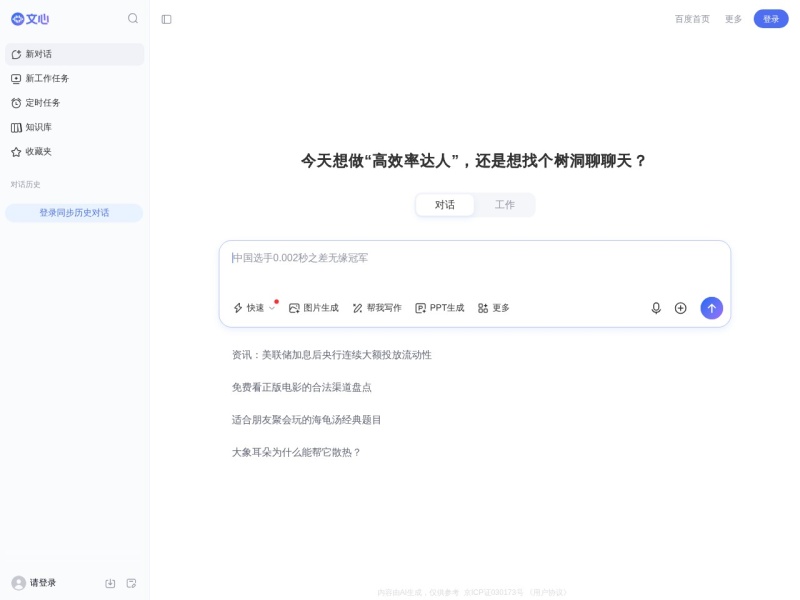Select the PPT生成 tool

click(440, 308)
